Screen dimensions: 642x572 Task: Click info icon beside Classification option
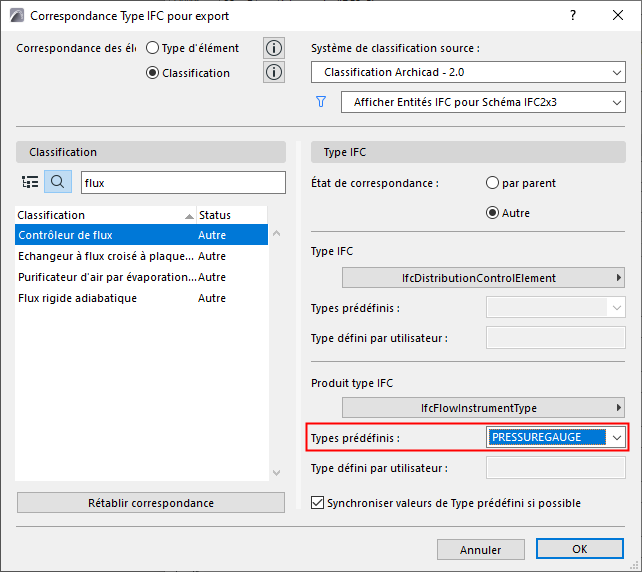pos(274,72)
